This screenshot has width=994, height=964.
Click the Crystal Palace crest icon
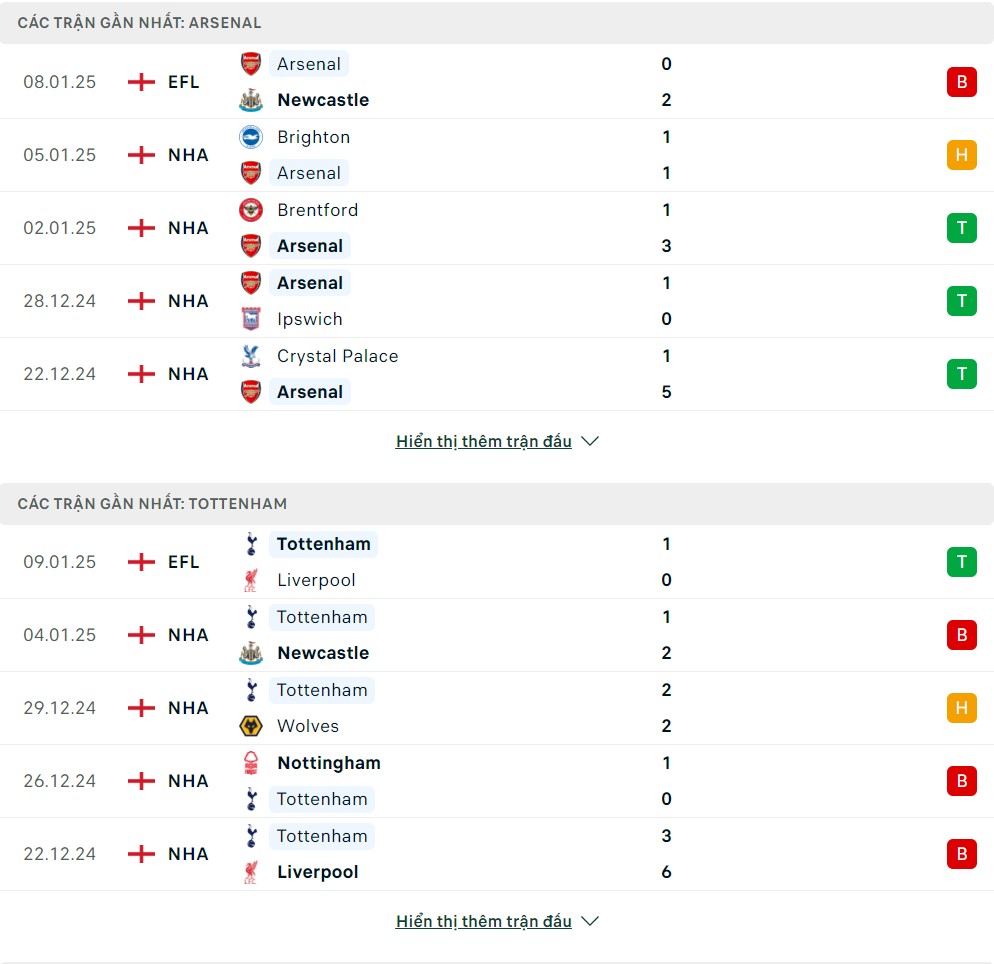(251, 356)
